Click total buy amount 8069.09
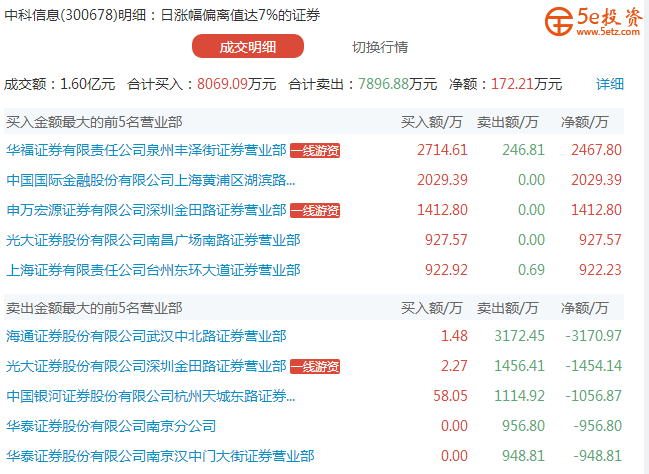This screenshot has height=474, width=649. (222, 84)
